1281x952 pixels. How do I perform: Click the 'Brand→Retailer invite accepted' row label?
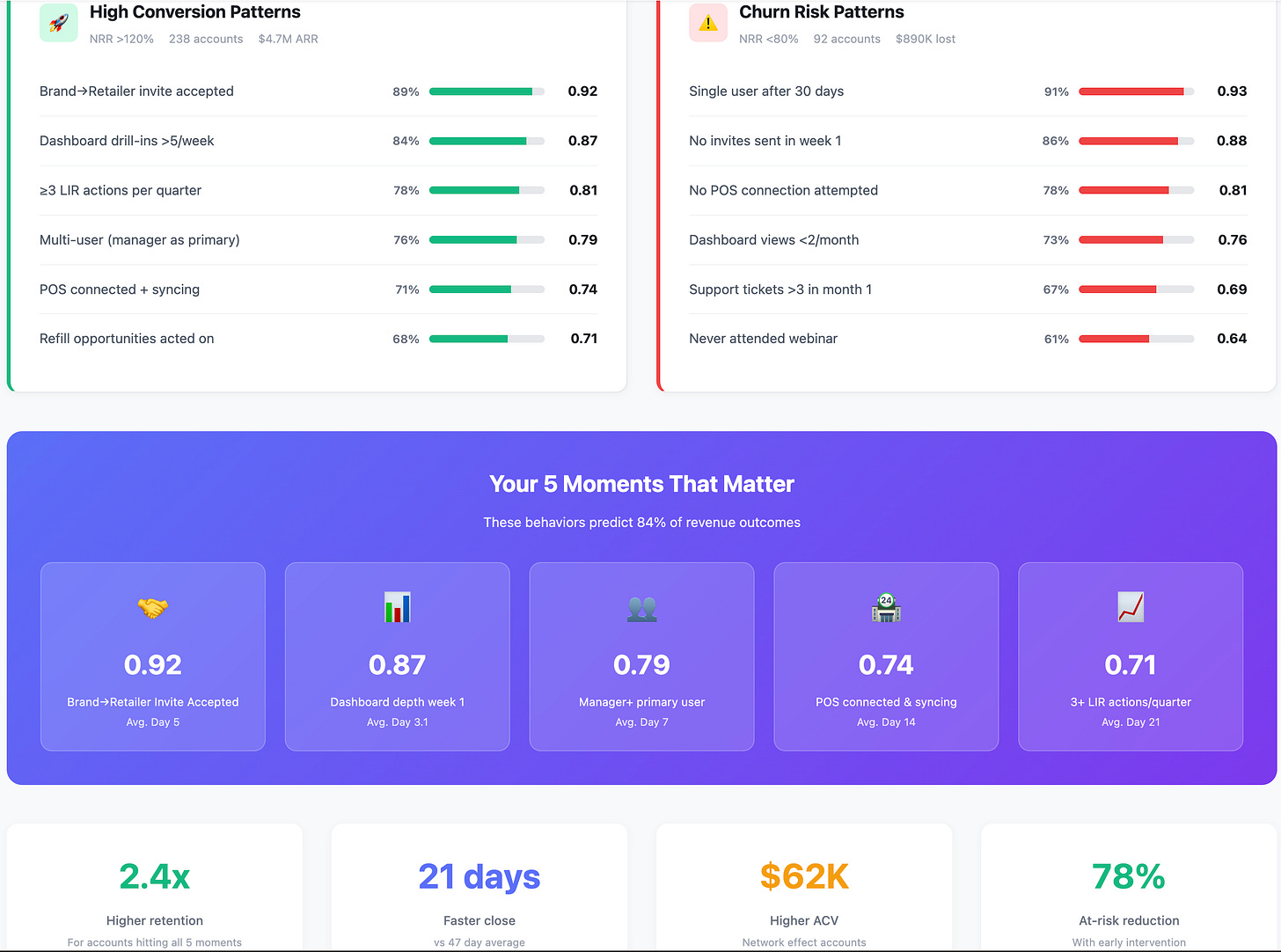[136, 92]
